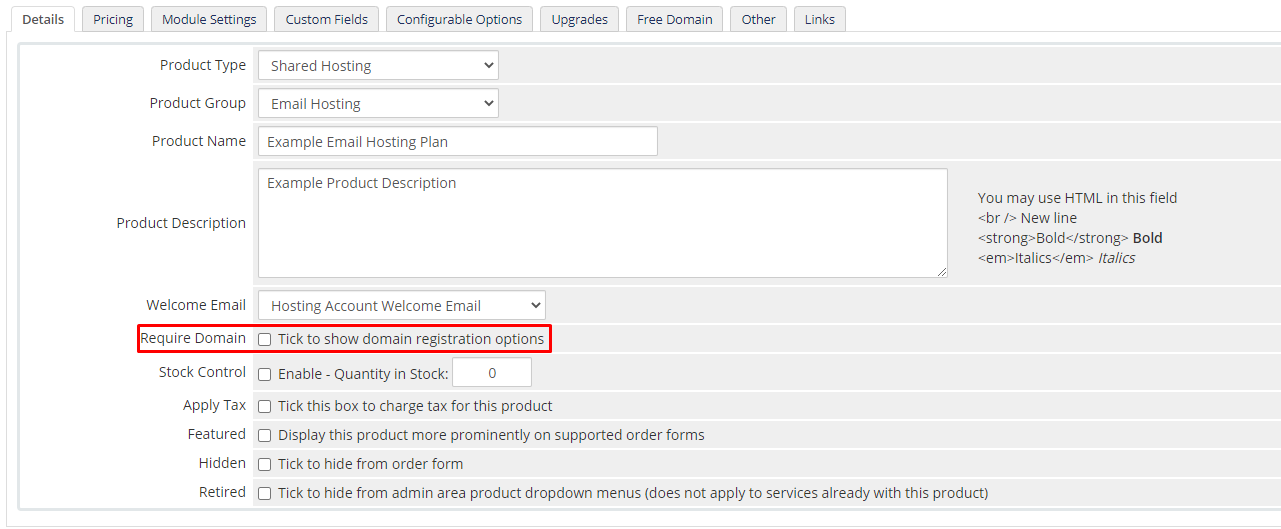Open the Product Type dropdown
The width and height of the screenshot is (1281, 529).
pos(378,66)
